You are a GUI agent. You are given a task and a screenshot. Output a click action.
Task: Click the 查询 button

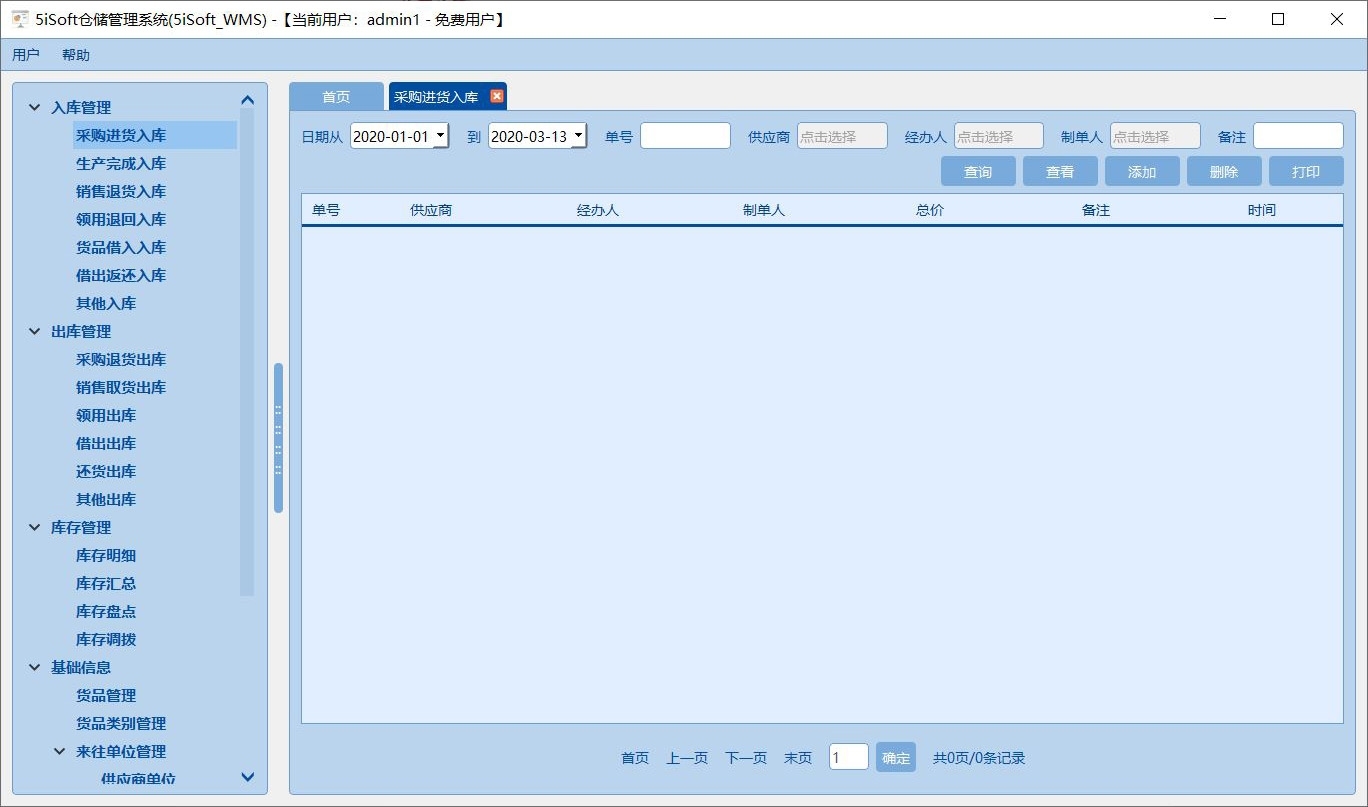pyautogui.click(x=978, y=171)
